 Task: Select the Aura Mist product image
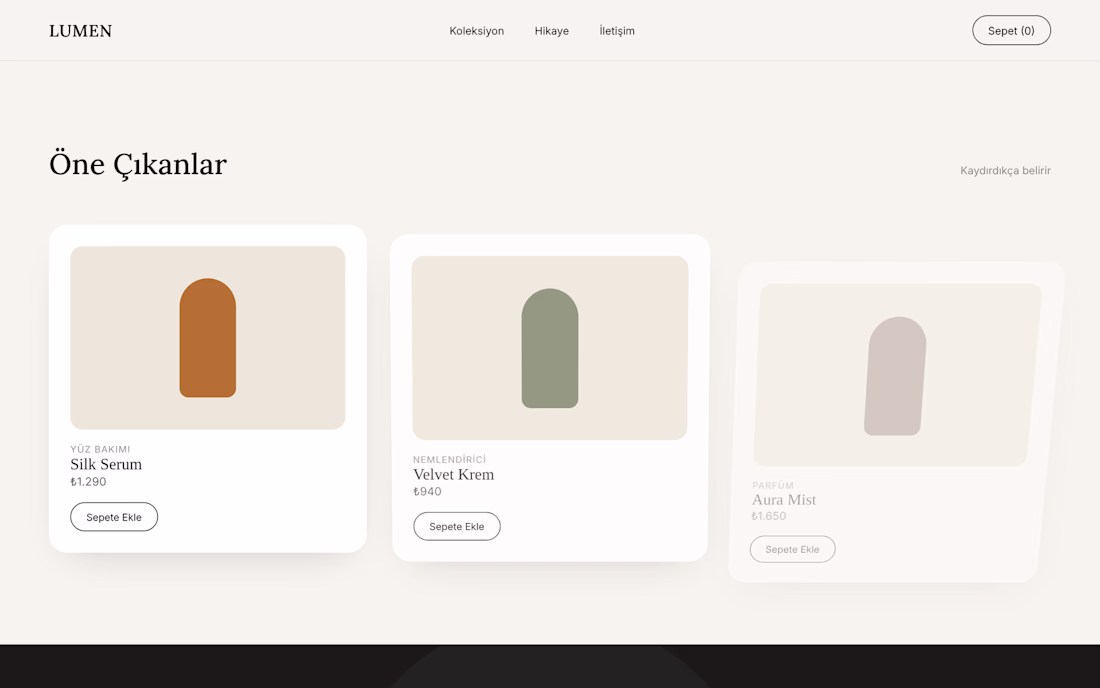(x=897, y=375)
